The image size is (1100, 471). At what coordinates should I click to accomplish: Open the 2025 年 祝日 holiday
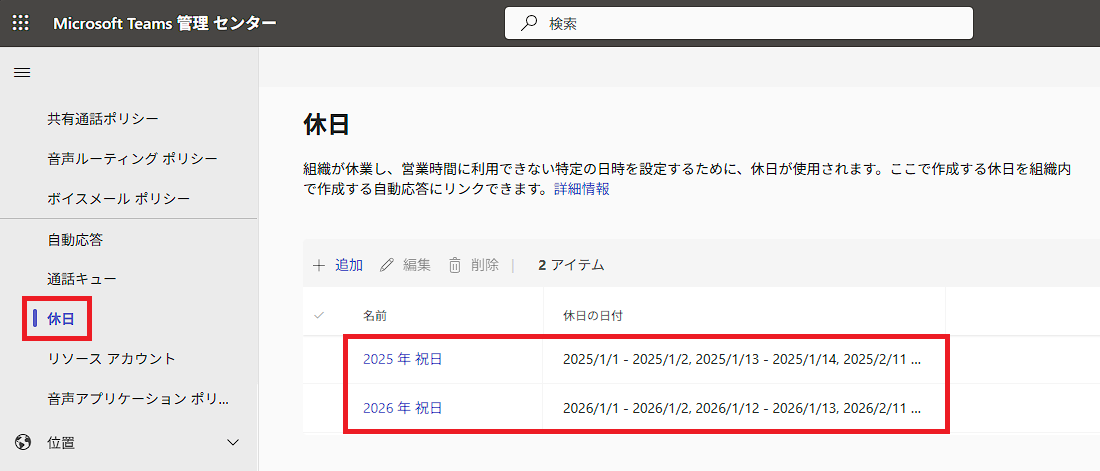(x=403, y=359)
